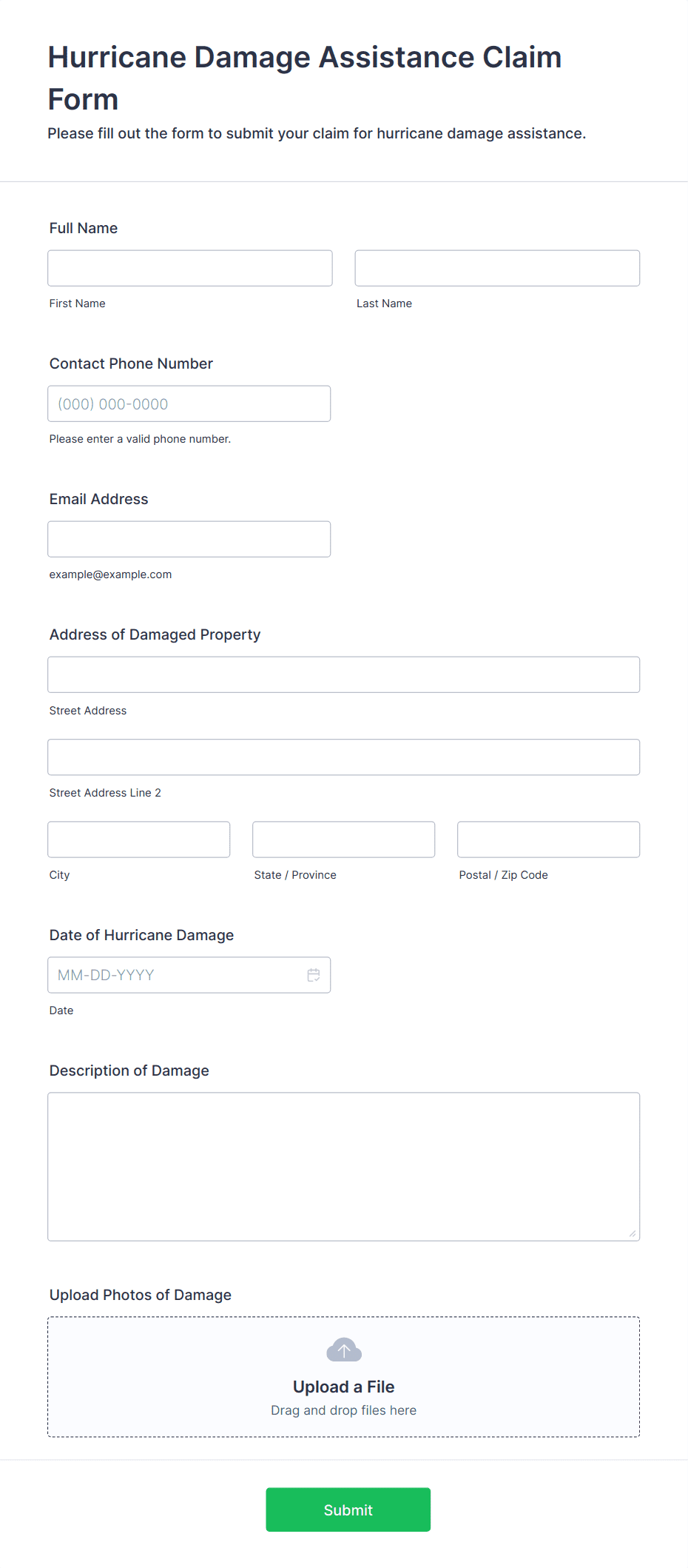
Task: Click the Date of Hurricane Damage label
Action: (141, 935)
